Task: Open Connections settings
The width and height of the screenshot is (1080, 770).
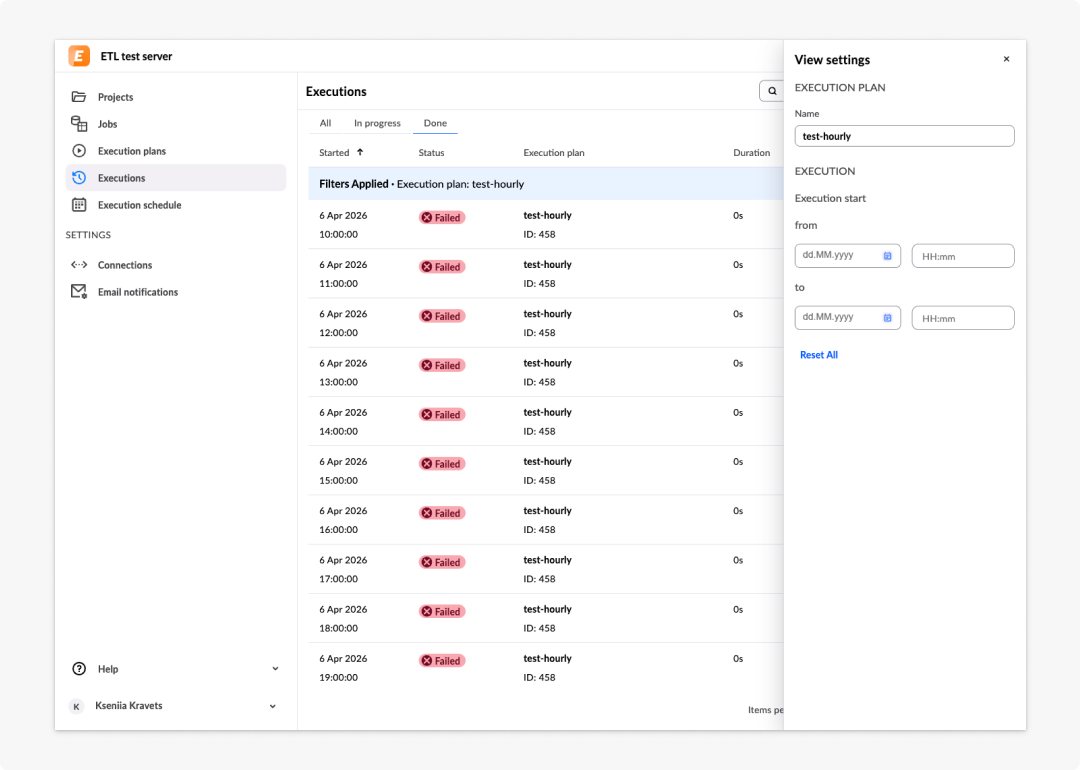Action: click(176, 264)
